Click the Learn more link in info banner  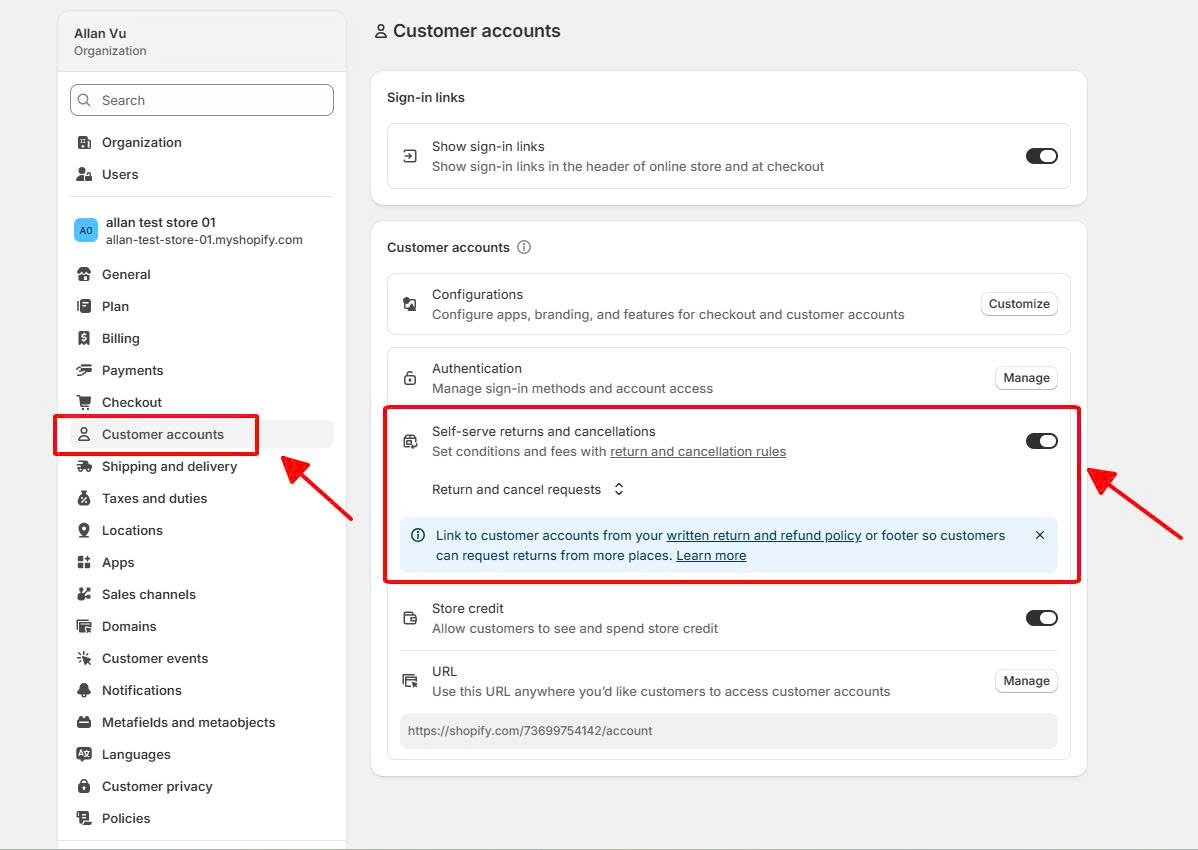(x=711, y=555)
